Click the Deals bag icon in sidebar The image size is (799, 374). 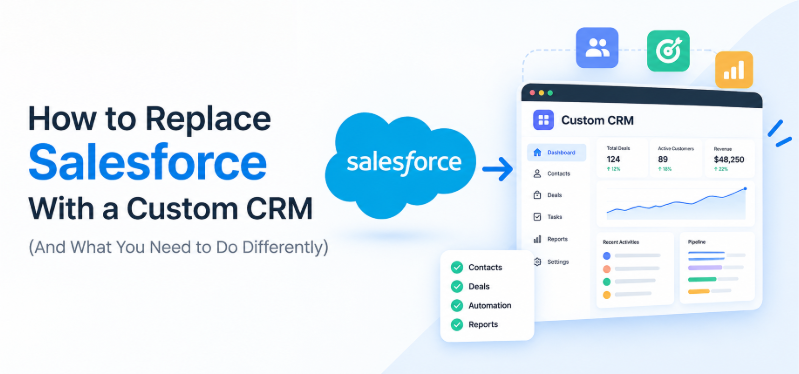coord(537,195)
